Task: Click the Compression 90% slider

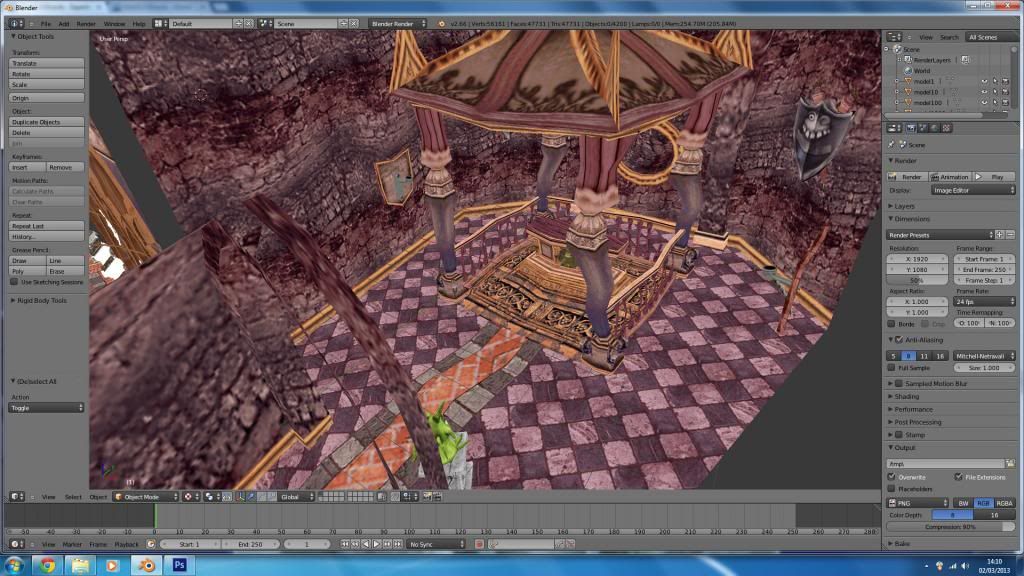Action: (x=951, y=526)
